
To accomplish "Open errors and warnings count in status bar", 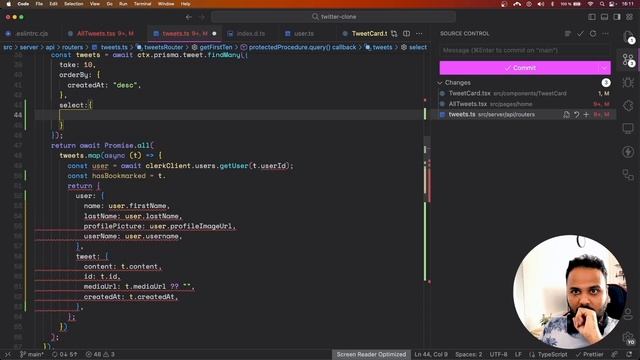I will tap(100, 355).
